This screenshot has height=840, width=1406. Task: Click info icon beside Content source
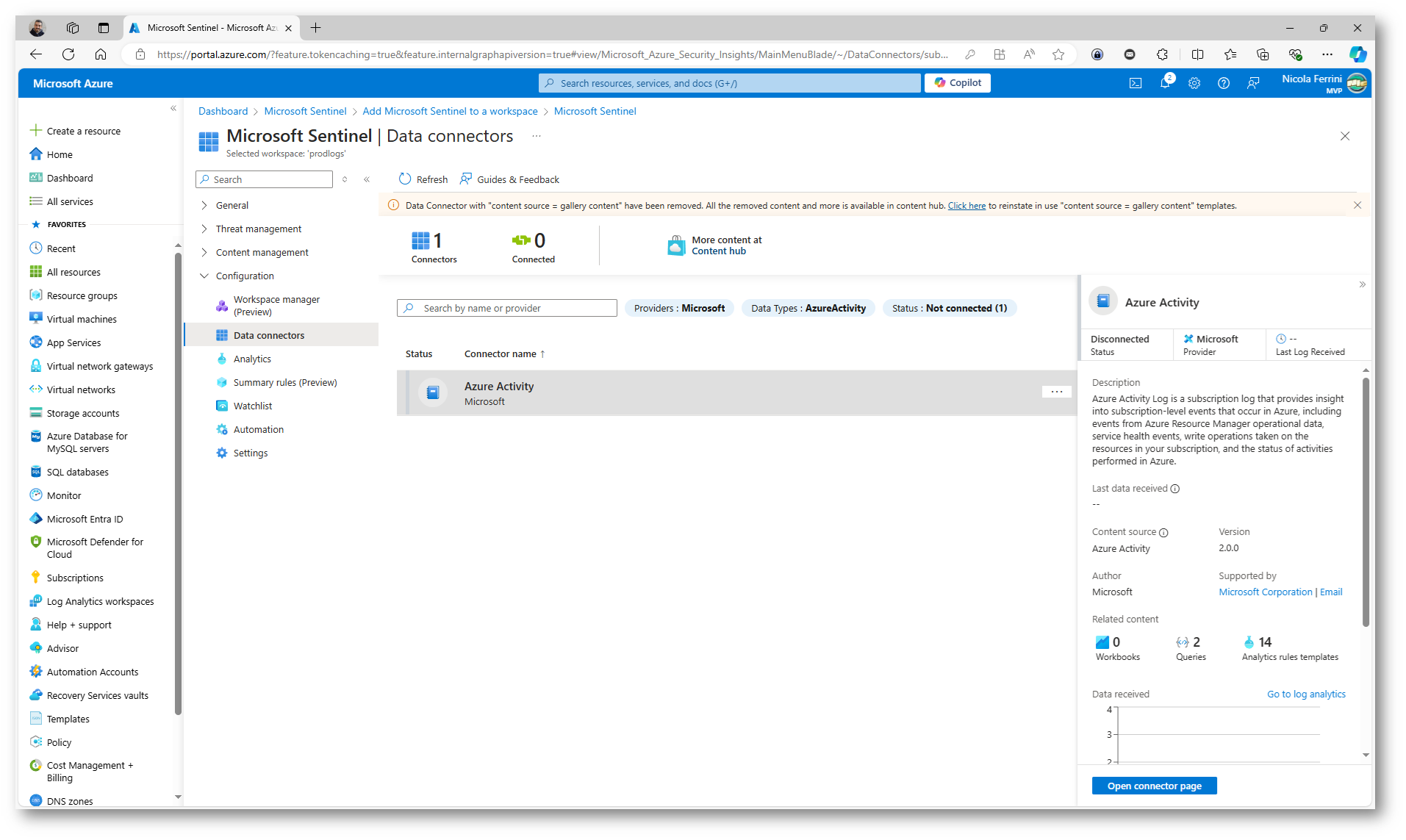pos(1163,532)
